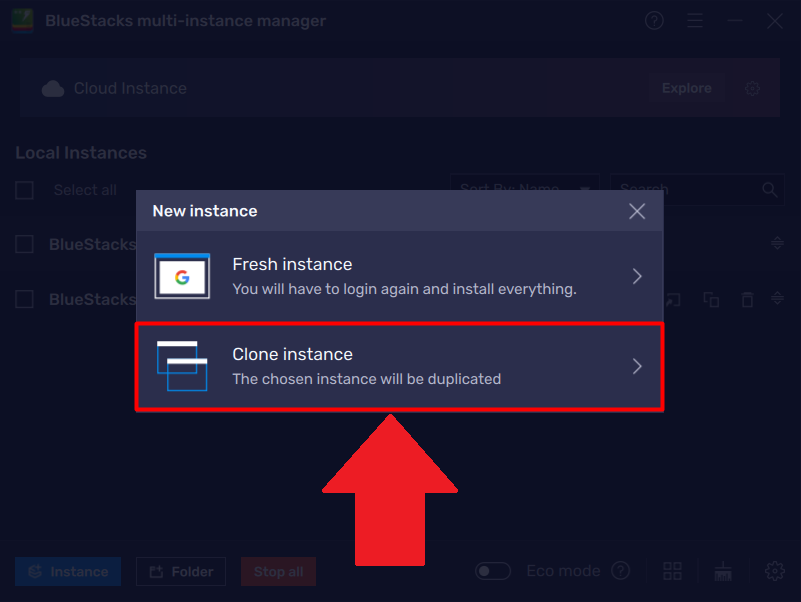Open the Eco mode help question icon

[620, 571]
